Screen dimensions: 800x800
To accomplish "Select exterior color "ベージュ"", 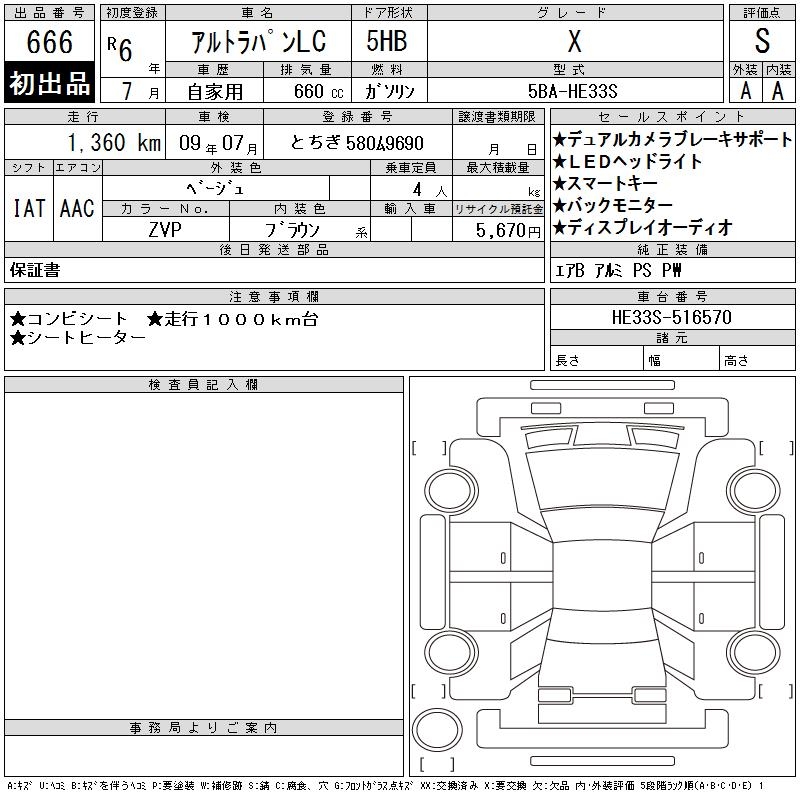I will coord(215,188).
